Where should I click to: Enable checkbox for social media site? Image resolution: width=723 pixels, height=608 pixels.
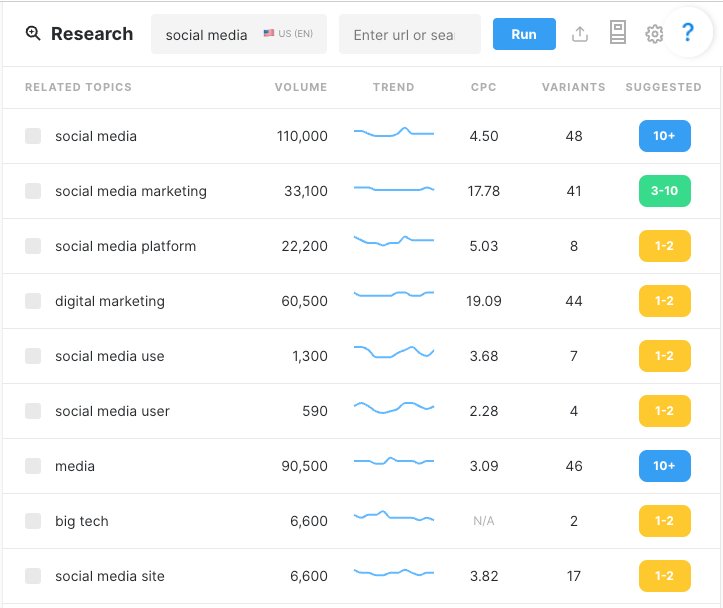[33, 576]
